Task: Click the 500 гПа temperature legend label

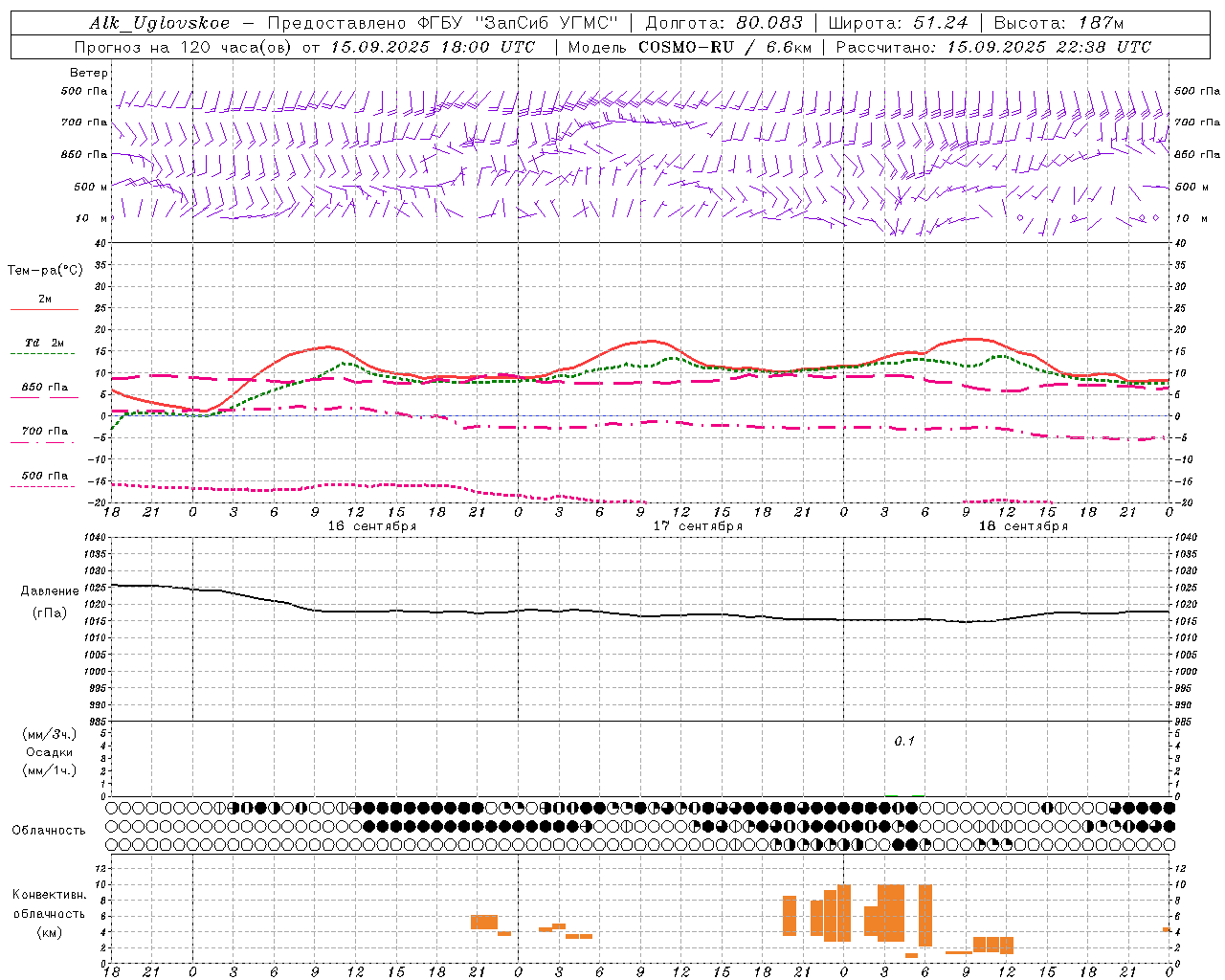Action: (45, 476)
